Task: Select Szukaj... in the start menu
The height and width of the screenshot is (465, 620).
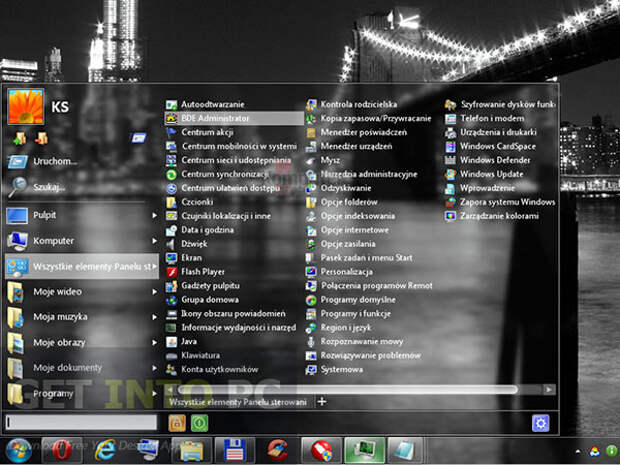Action: [x=37, y=187]
